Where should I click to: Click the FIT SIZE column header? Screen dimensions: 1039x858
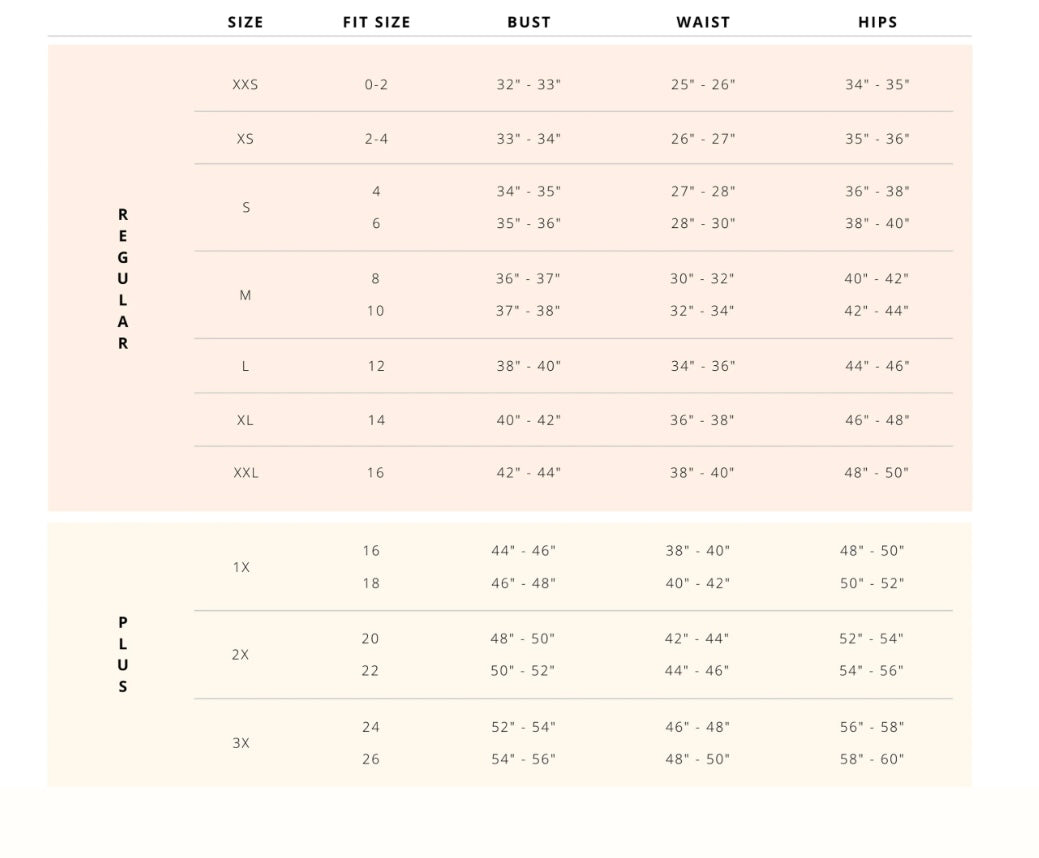(376, 22)
